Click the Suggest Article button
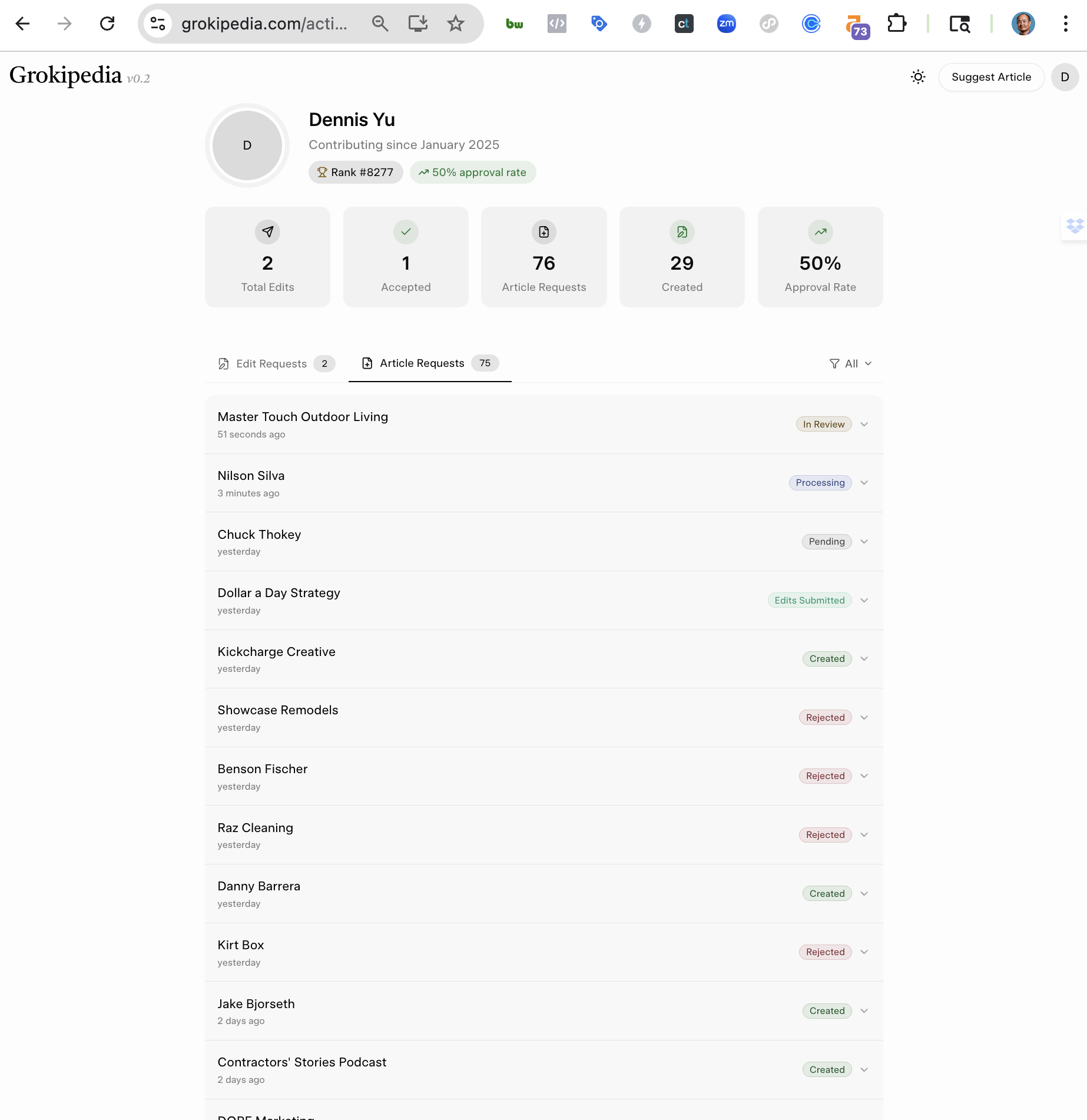Screen dimensions: 1087x1120 click(991, 77)
